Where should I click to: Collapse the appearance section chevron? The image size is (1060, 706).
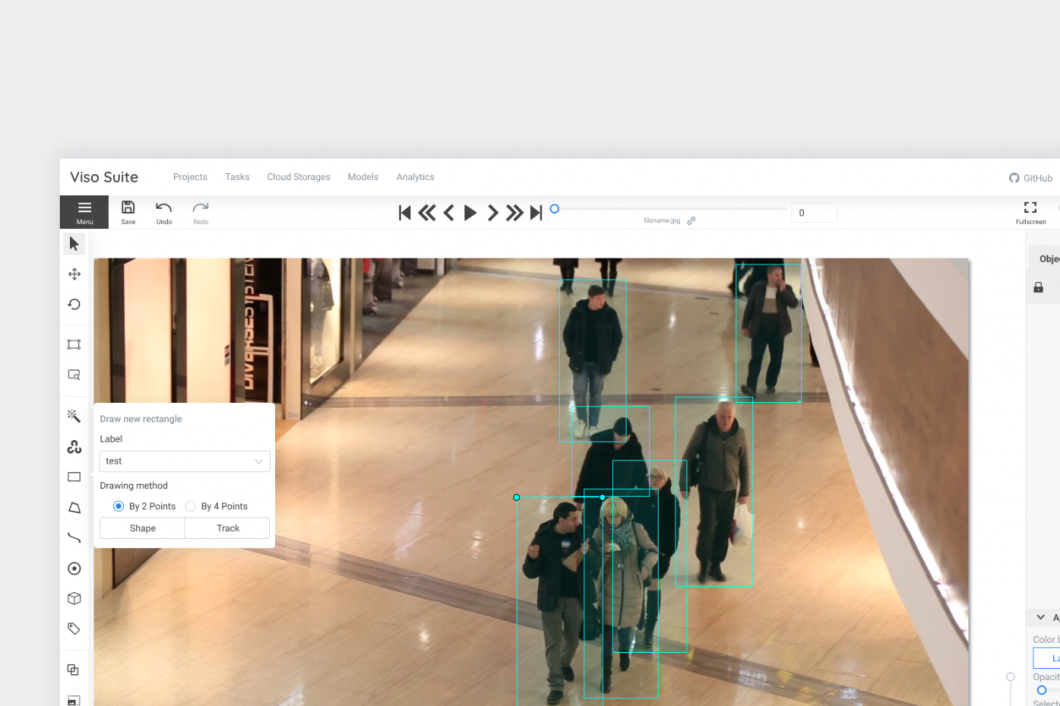pyautogui.click(x=1040, y=617)
